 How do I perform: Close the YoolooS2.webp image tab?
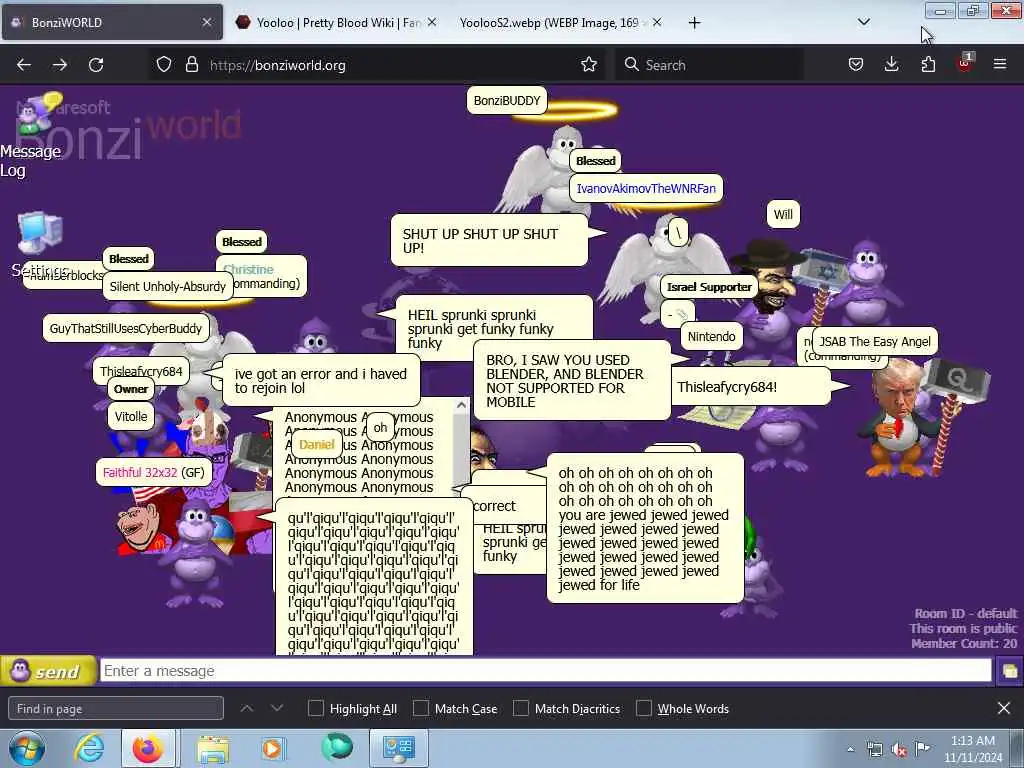click(657, 22)
